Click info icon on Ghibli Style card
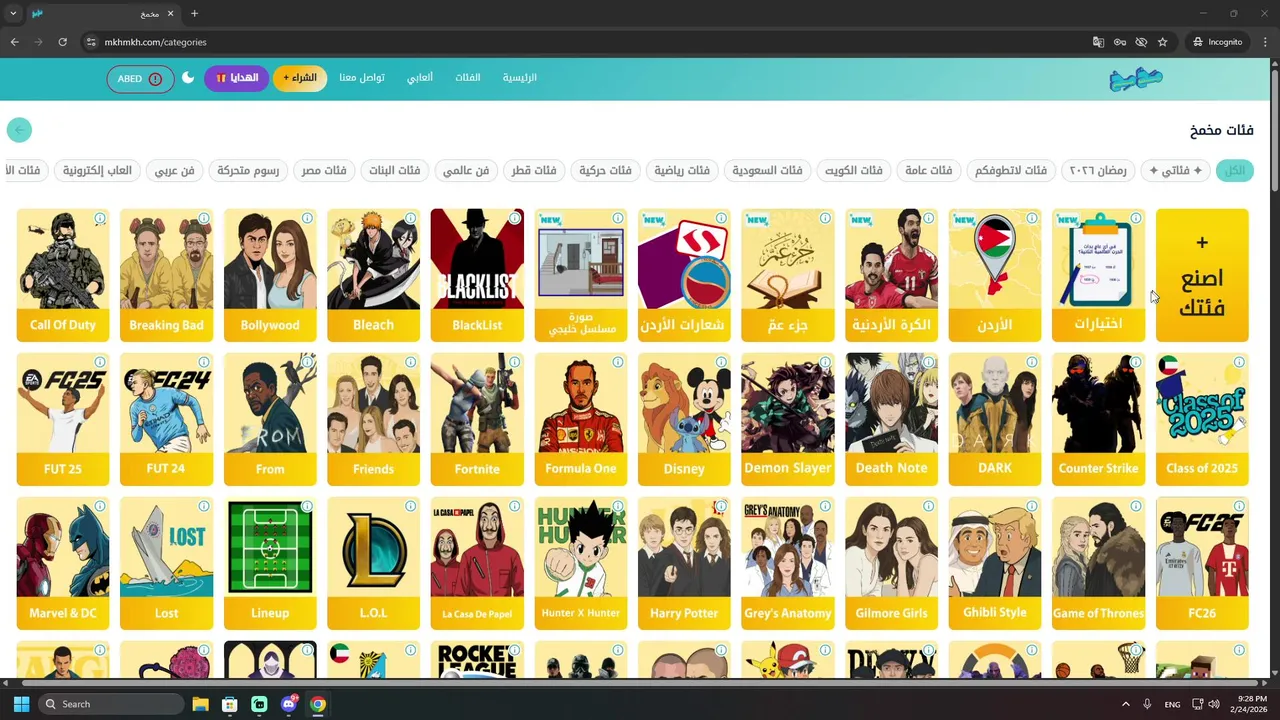Screen dimensions: 1280x720 tap(1032, 506)
